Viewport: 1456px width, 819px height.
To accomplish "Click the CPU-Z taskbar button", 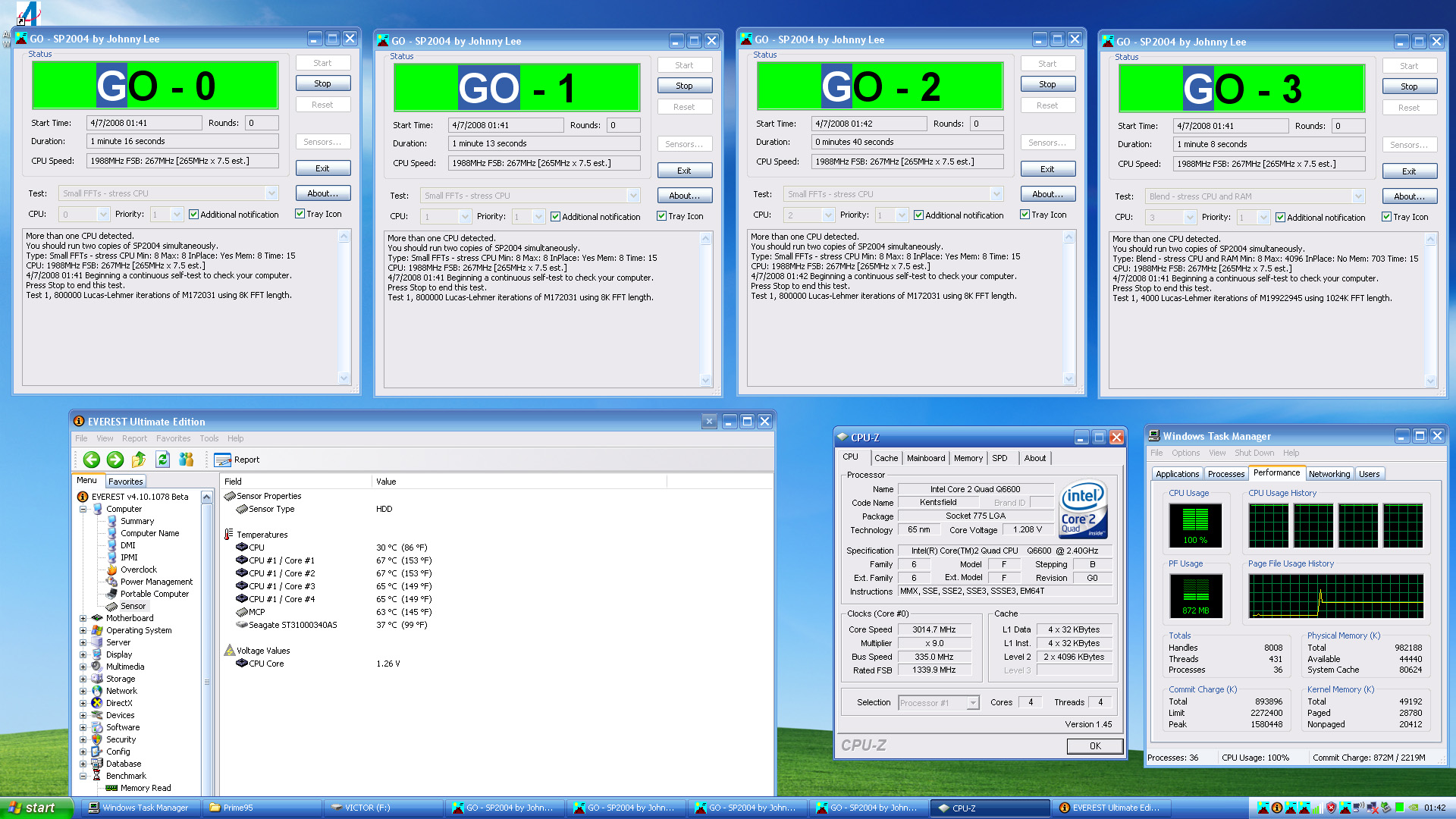I will coord(990,808).
